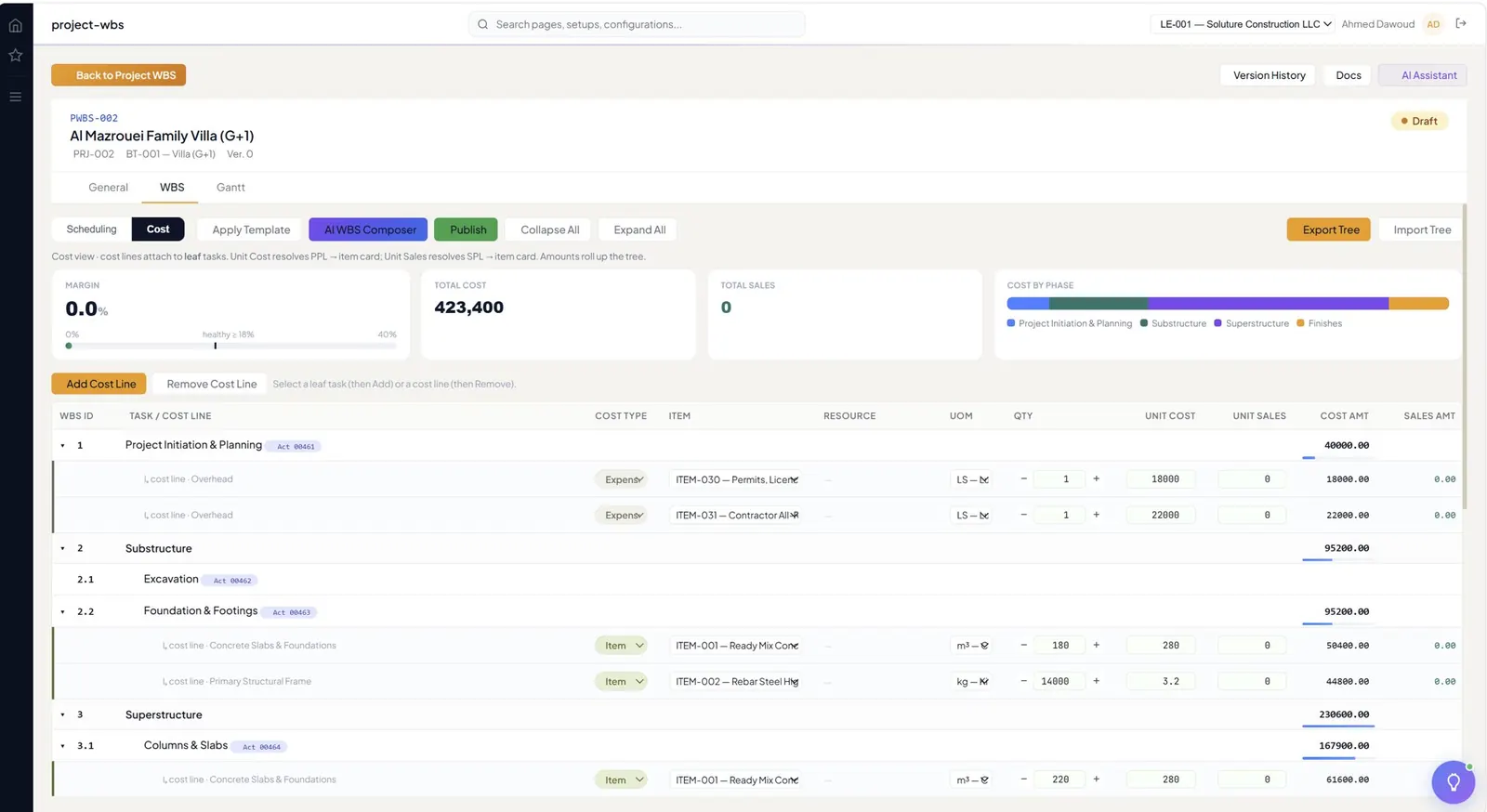Click the margin gauge track
1487x812 pixels.
click(231, 346)
